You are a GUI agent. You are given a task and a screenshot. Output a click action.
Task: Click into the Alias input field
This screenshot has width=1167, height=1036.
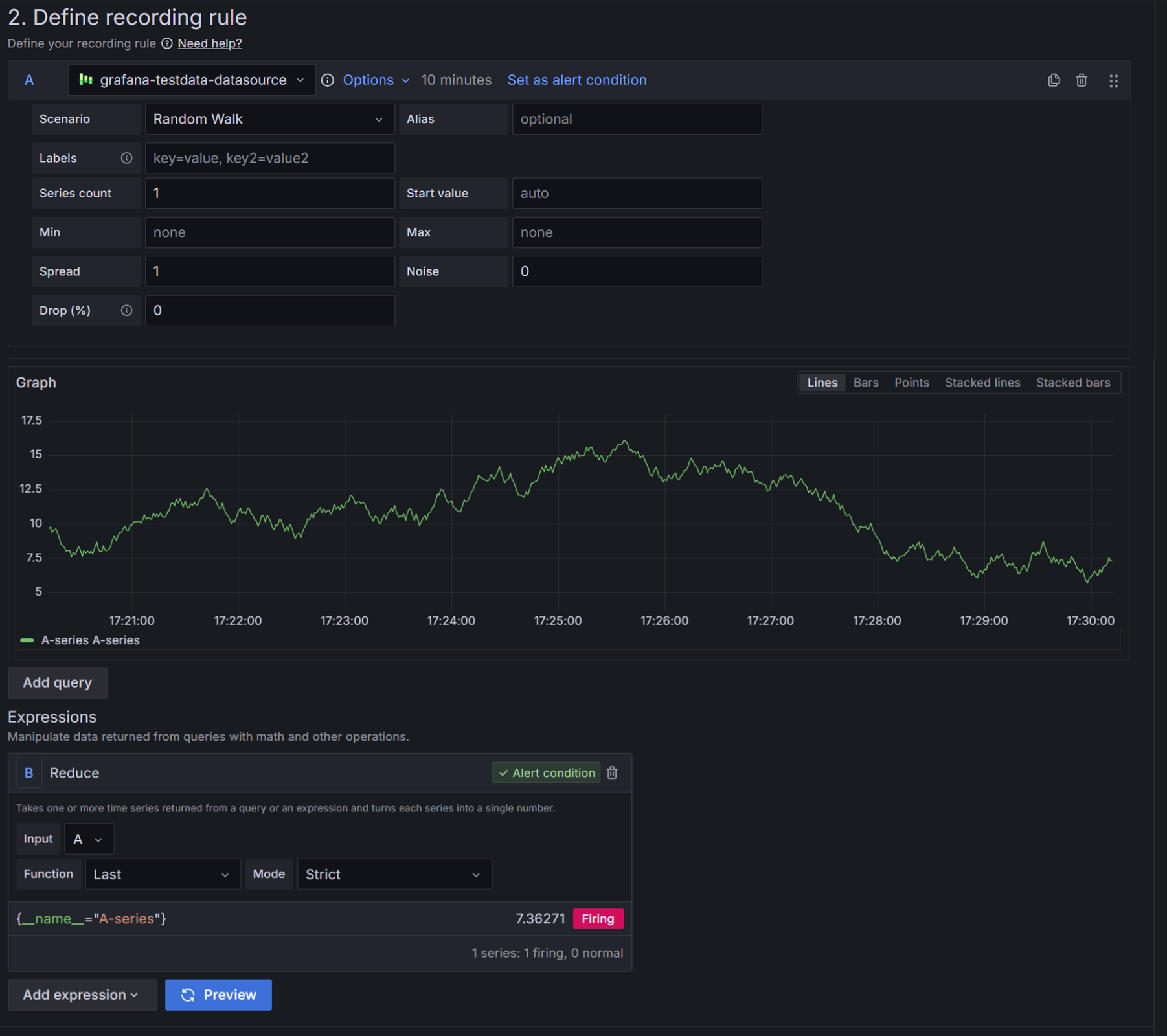[637, 119]
